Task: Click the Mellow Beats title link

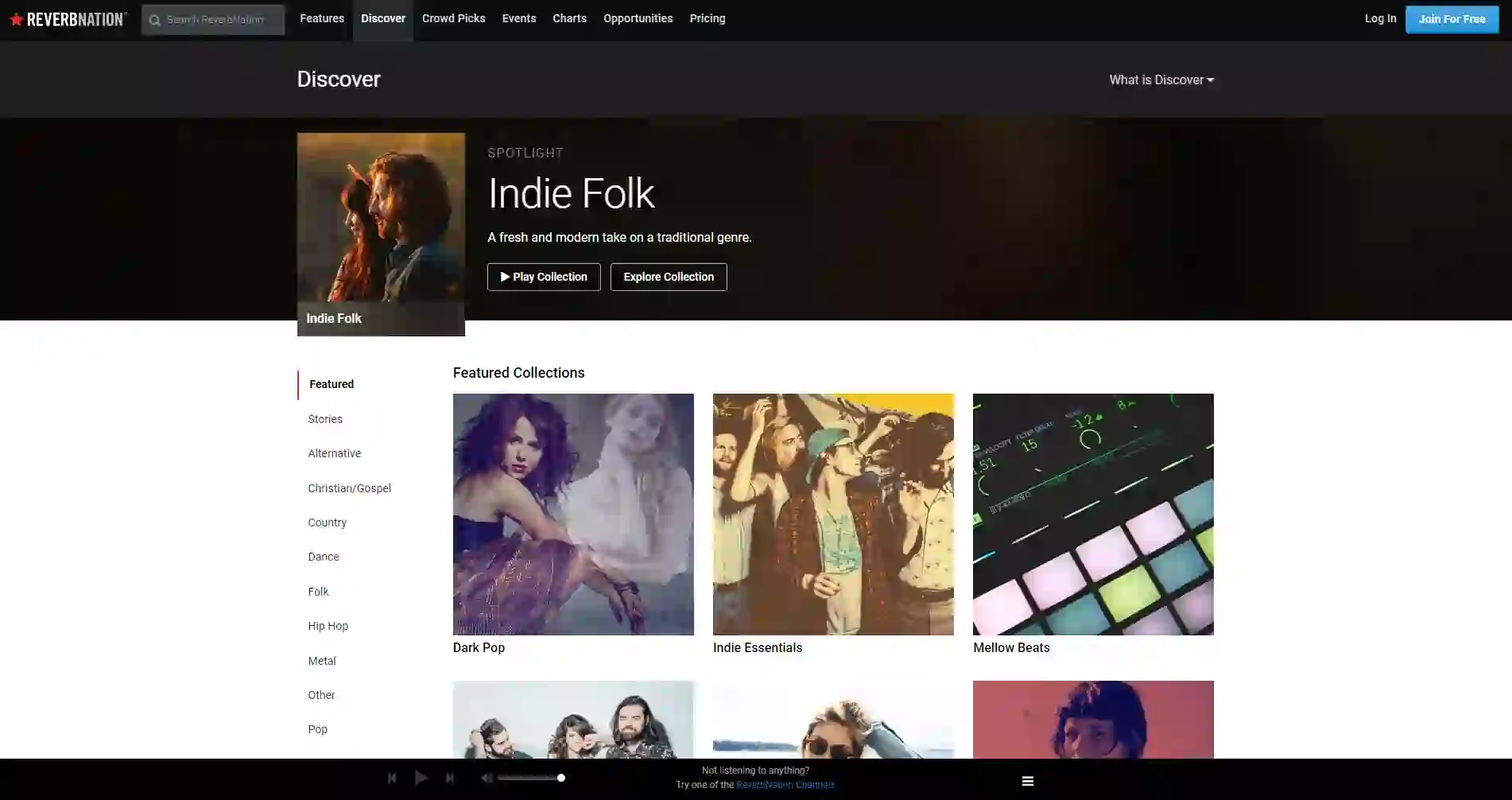Action: coord(1011,647)
